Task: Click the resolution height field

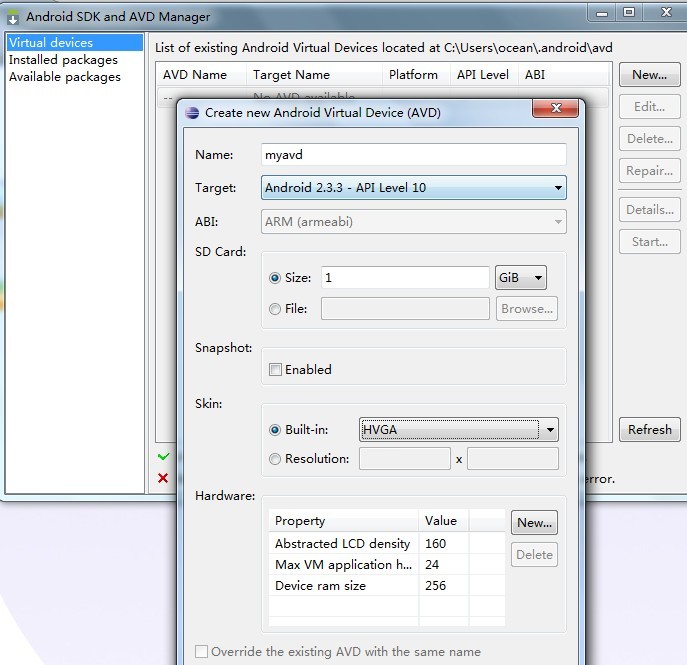Action: click(513, 459)
